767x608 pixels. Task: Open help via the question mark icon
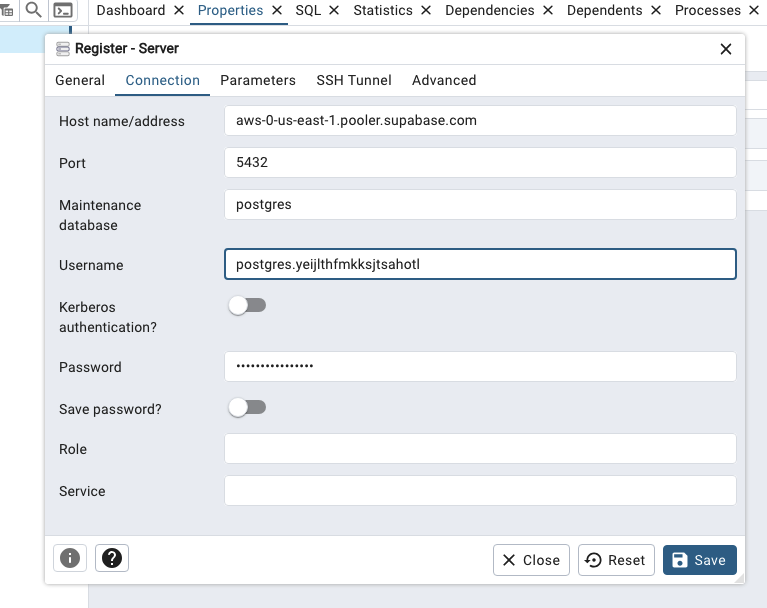pyautogui.click(x=112, y=559)
